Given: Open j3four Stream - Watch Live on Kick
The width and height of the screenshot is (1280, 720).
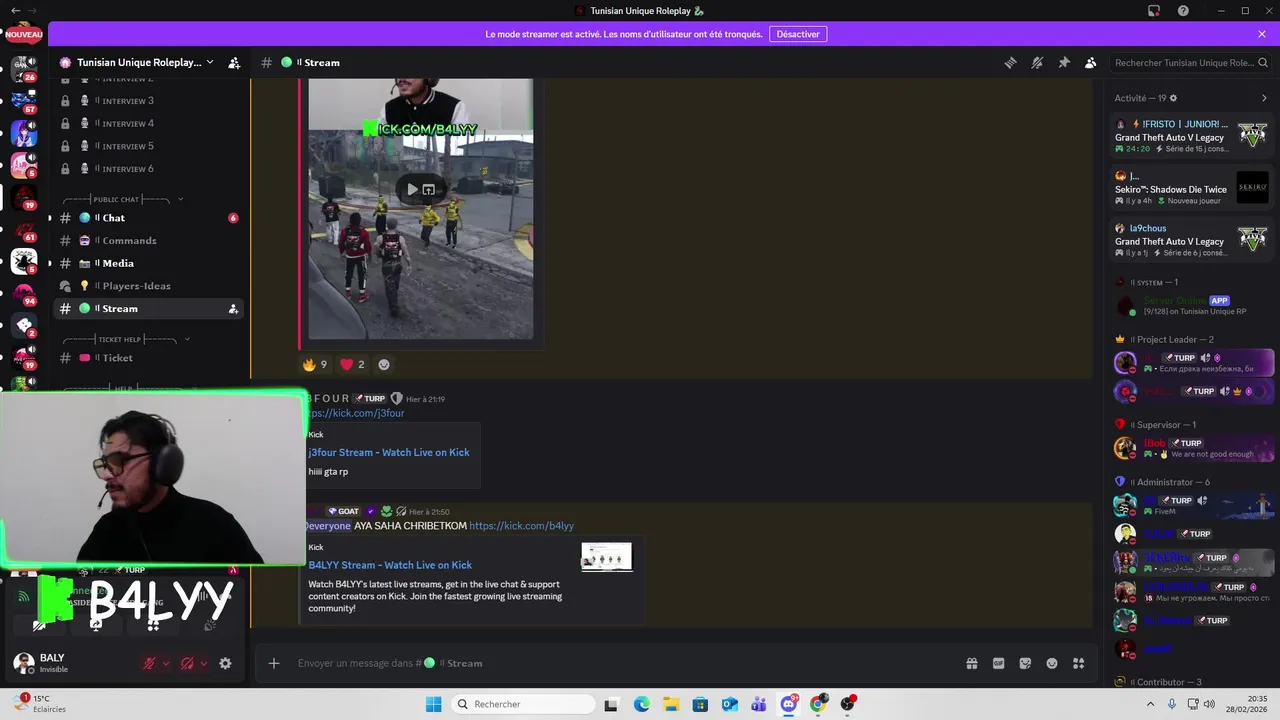Looking at the screenshot, I should point(389,452).
